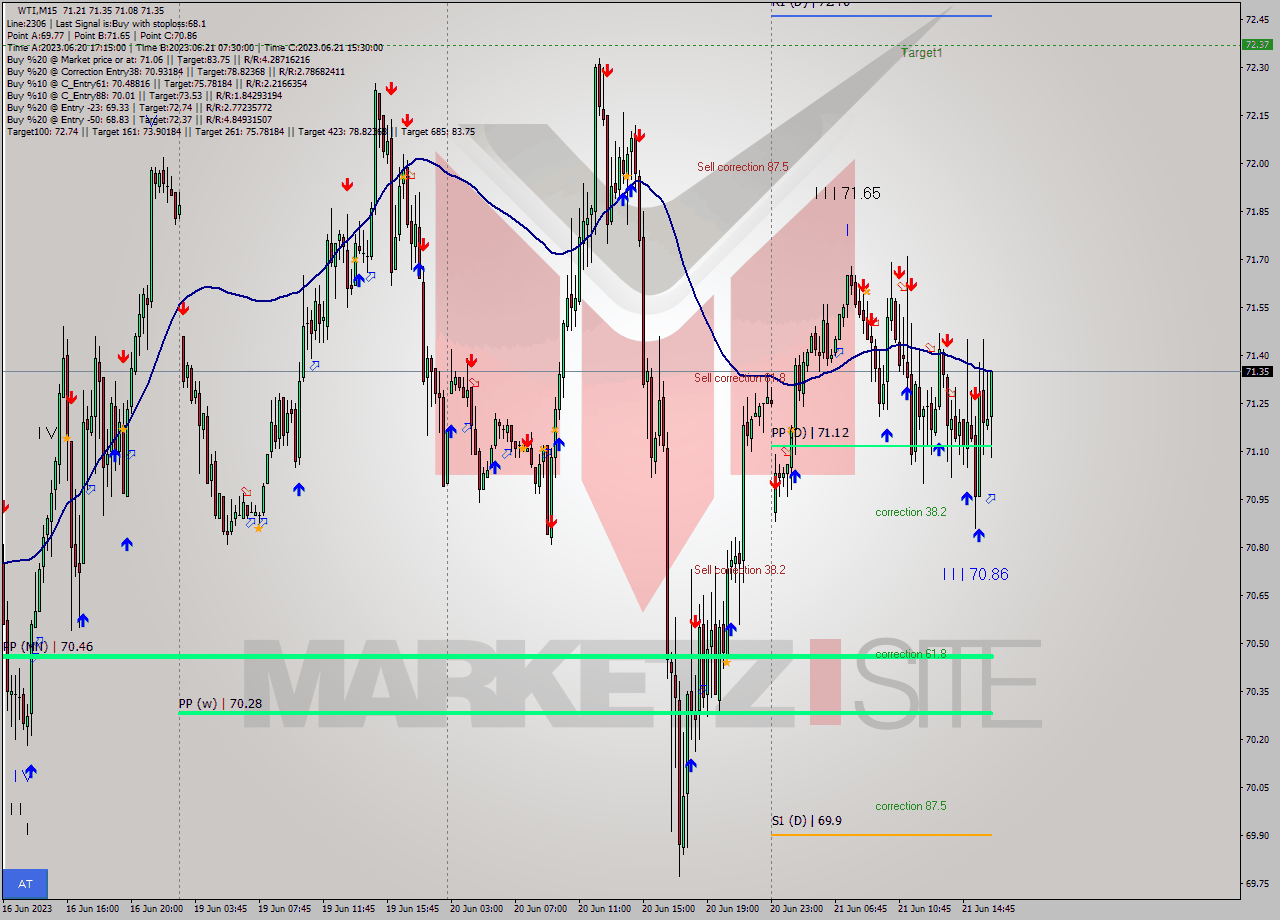This screenshot has height=920, width=1280.
Task: Click the | | | 71.65 wave label
Action: (847, 193)
